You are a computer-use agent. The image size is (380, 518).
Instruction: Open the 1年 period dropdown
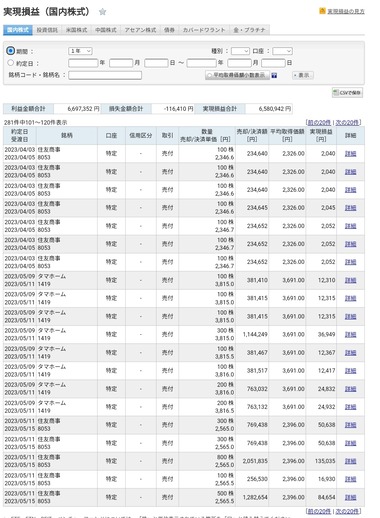pyautogui.click(x=80, y=51)
